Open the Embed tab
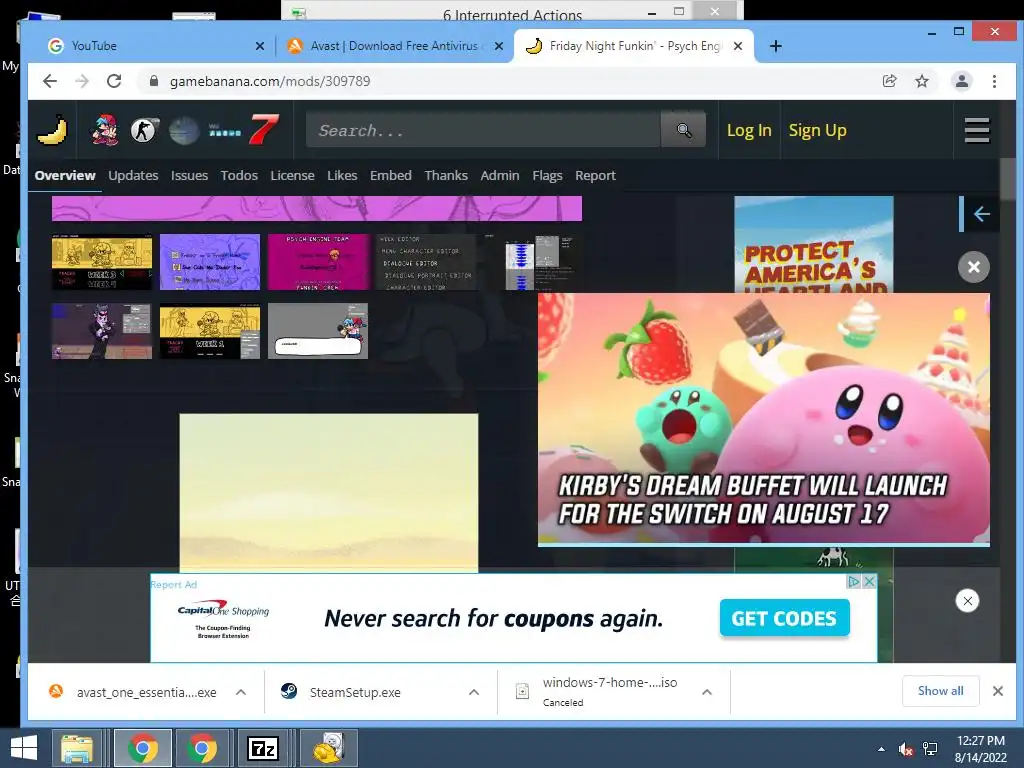Viewport: 1024px width, 768px height. (391, 175)
